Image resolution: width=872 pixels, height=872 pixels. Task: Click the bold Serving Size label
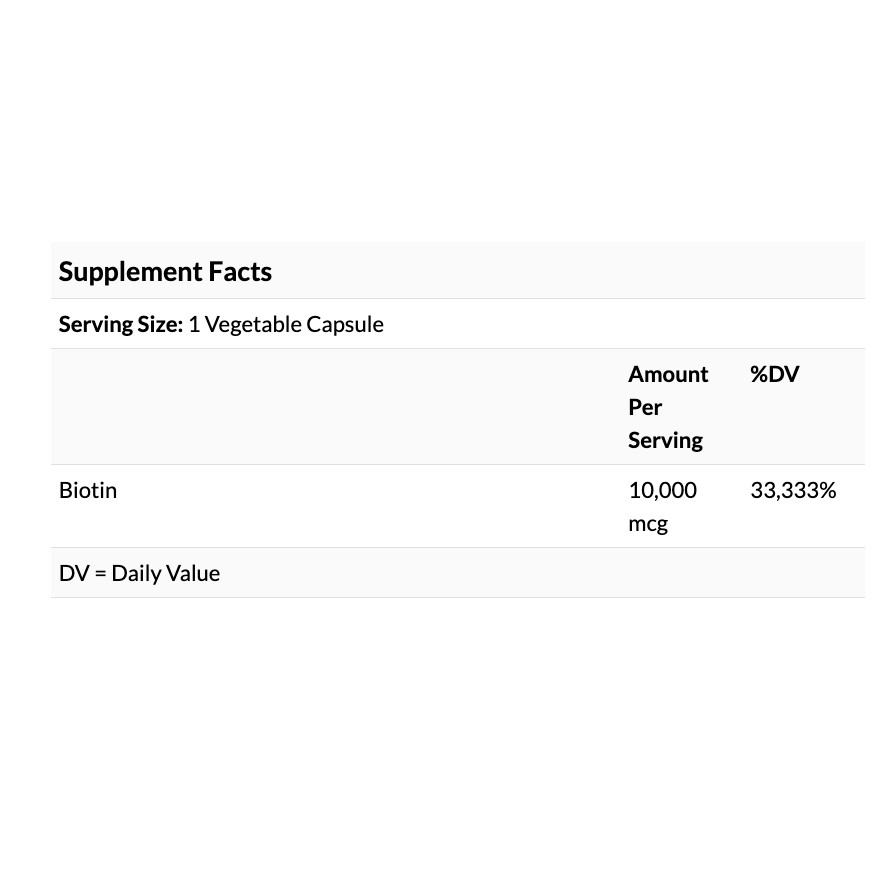tap(121, 324)
